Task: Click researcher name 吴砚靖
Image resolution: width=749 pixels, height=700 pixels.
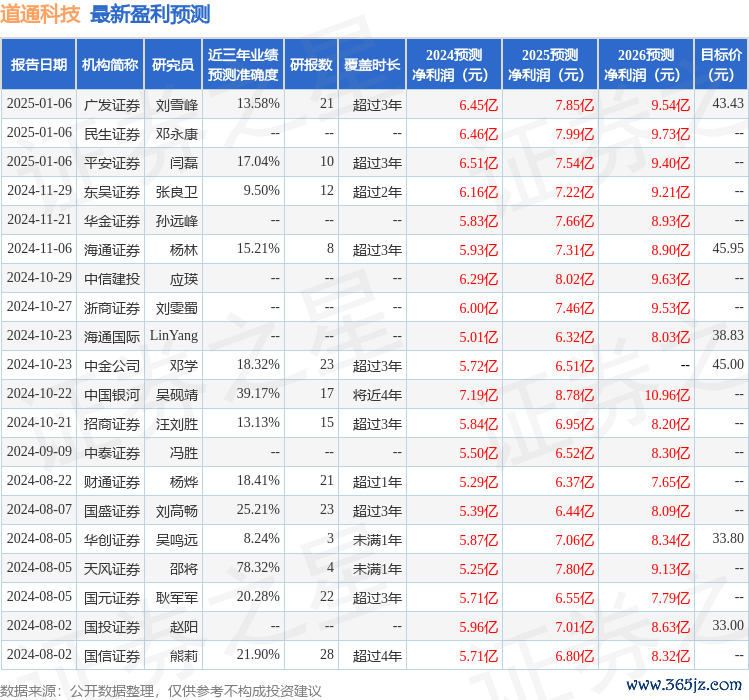Action: point(177,395)
